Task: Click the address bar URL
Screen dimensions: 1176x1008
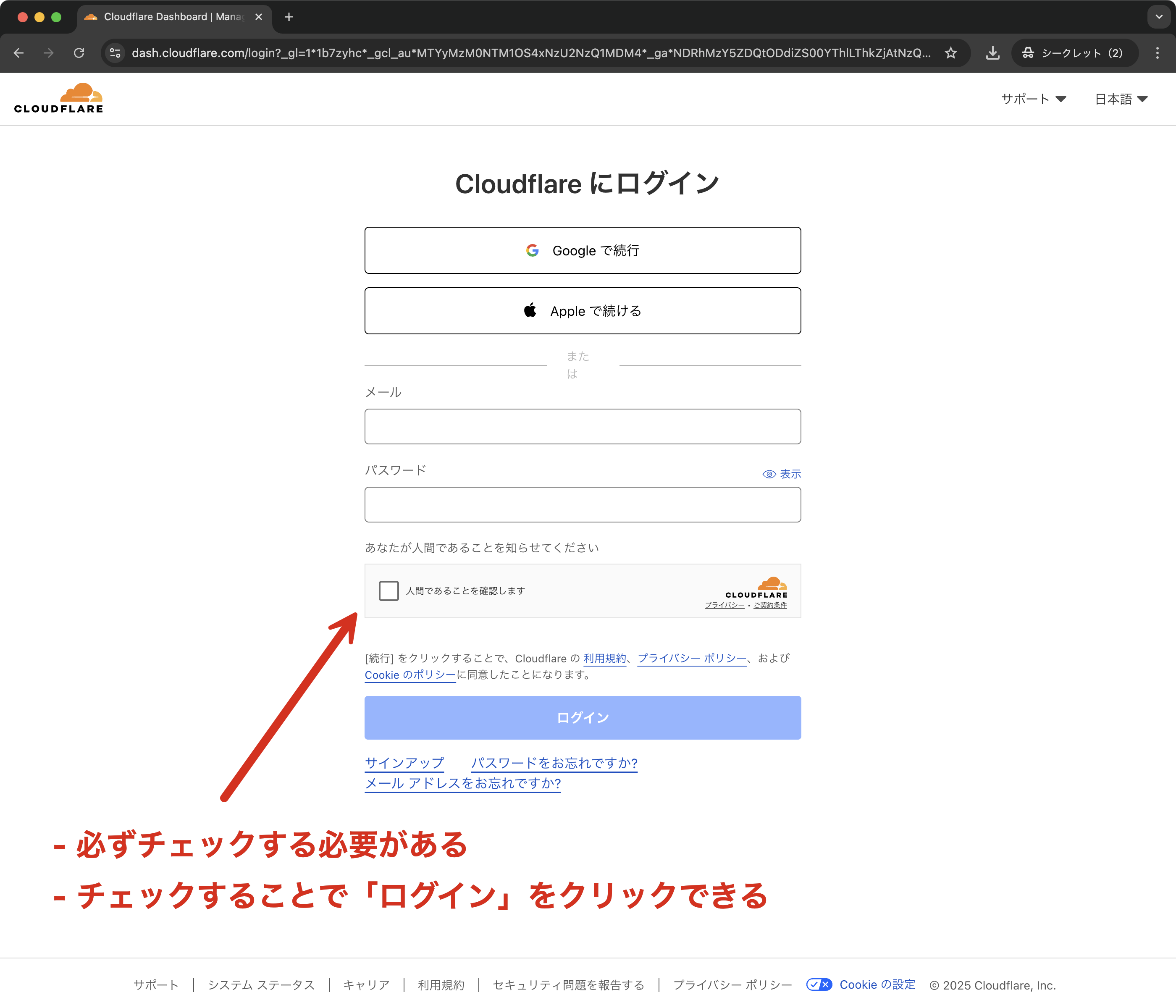Action: click(531, 53)
